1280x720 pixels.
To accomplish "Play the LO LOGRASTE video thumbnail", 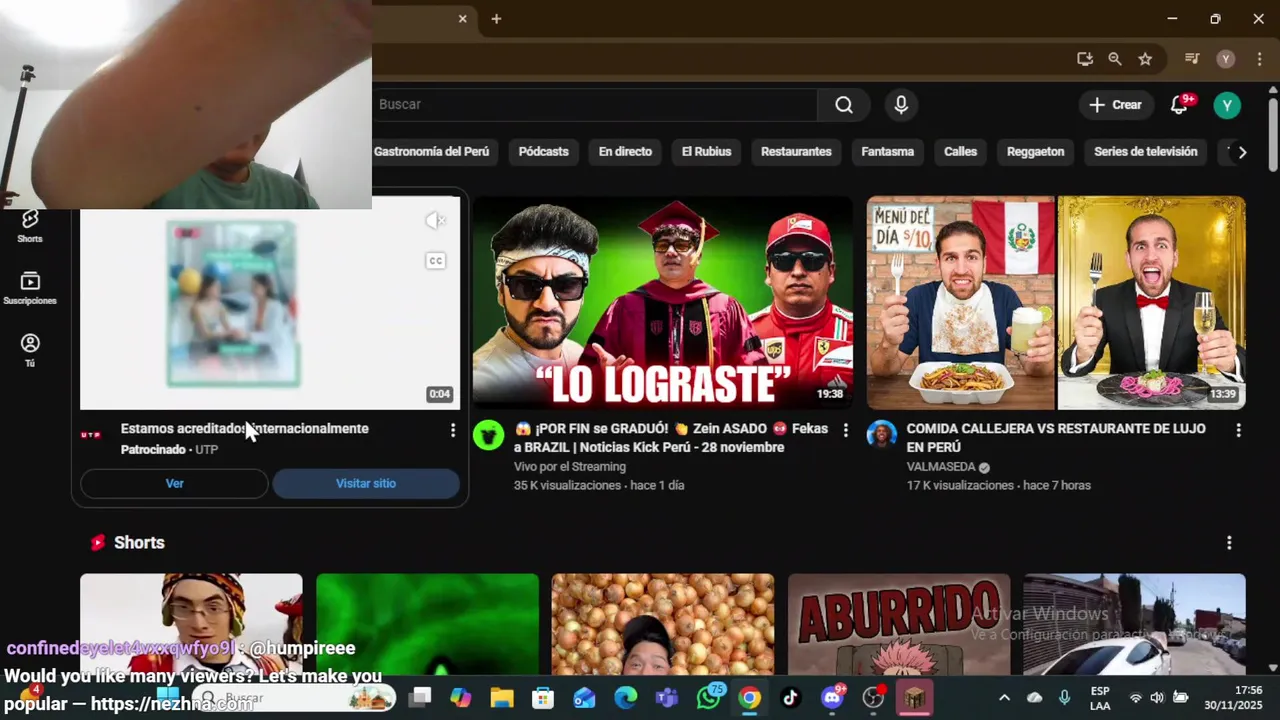I will click(x=662, y=302).
